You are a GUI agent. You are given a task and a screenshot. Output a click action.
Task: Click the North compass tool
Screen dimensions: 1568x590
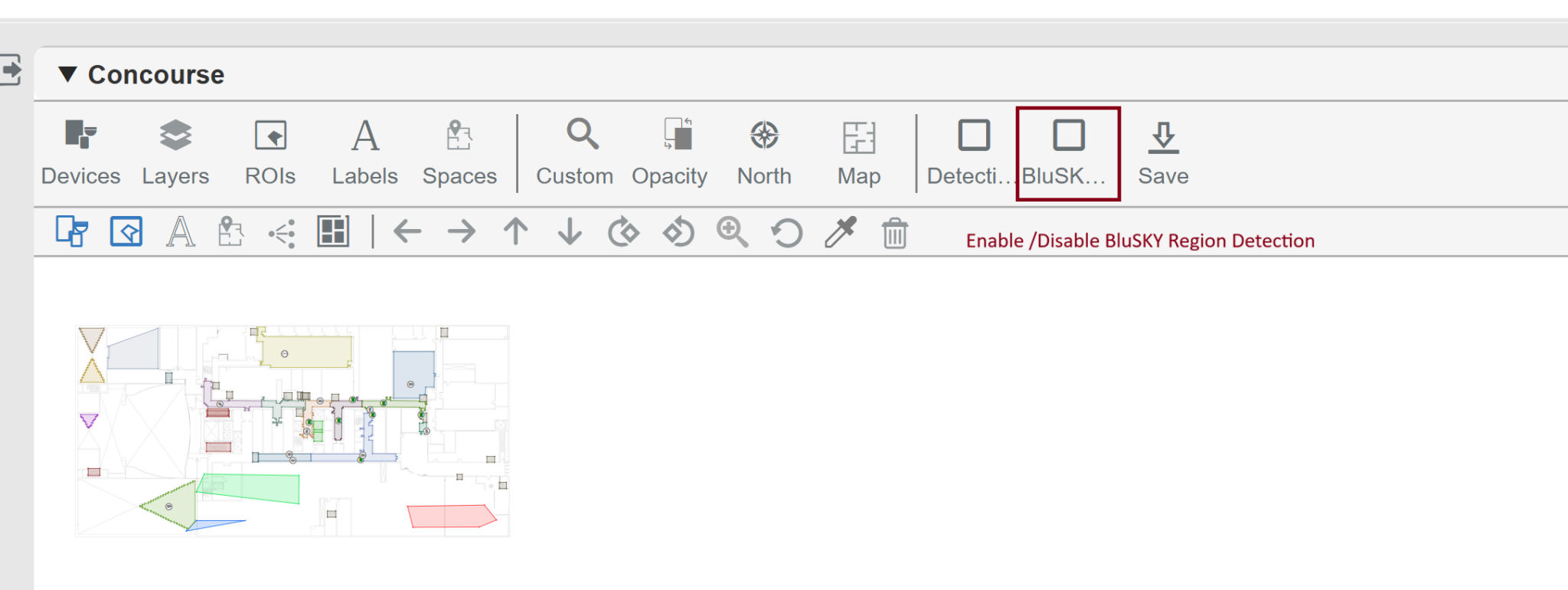(764, 153)
